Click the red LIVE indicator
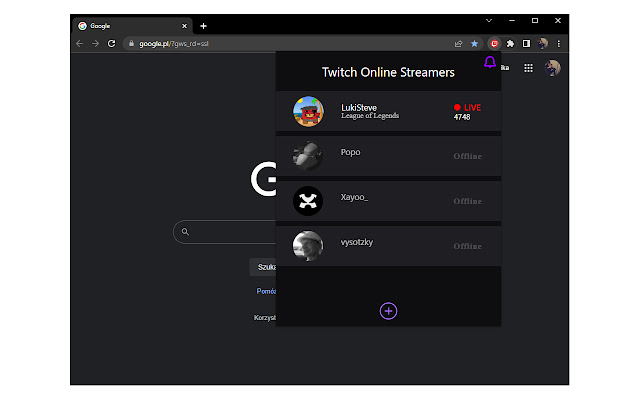 coord(467,108)
